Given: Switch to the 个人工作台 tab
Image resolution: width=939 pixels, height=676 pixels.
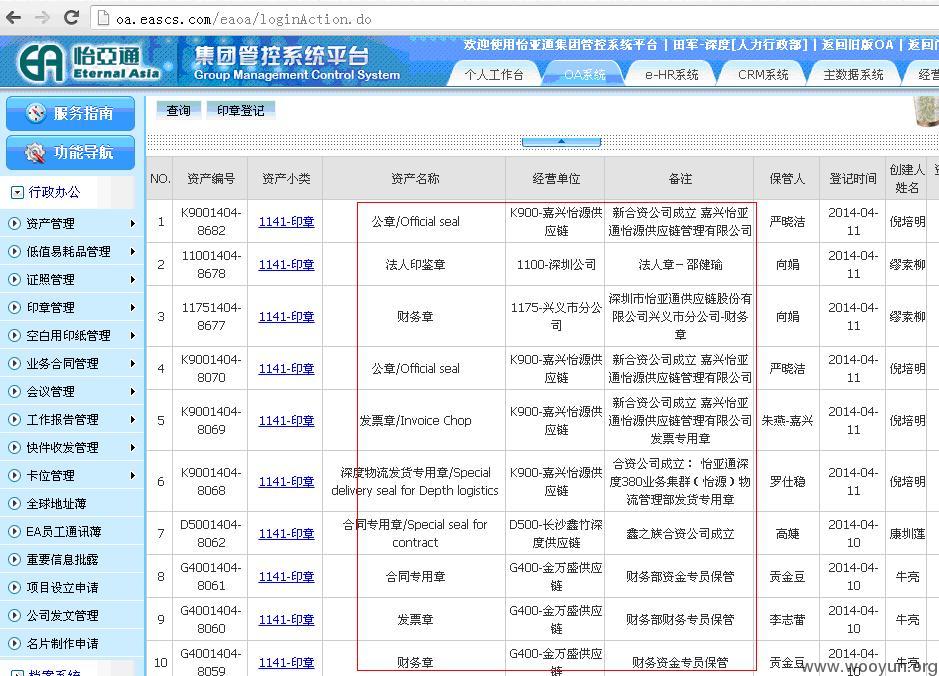Looking at the screenshot, I should coord(494,74).
